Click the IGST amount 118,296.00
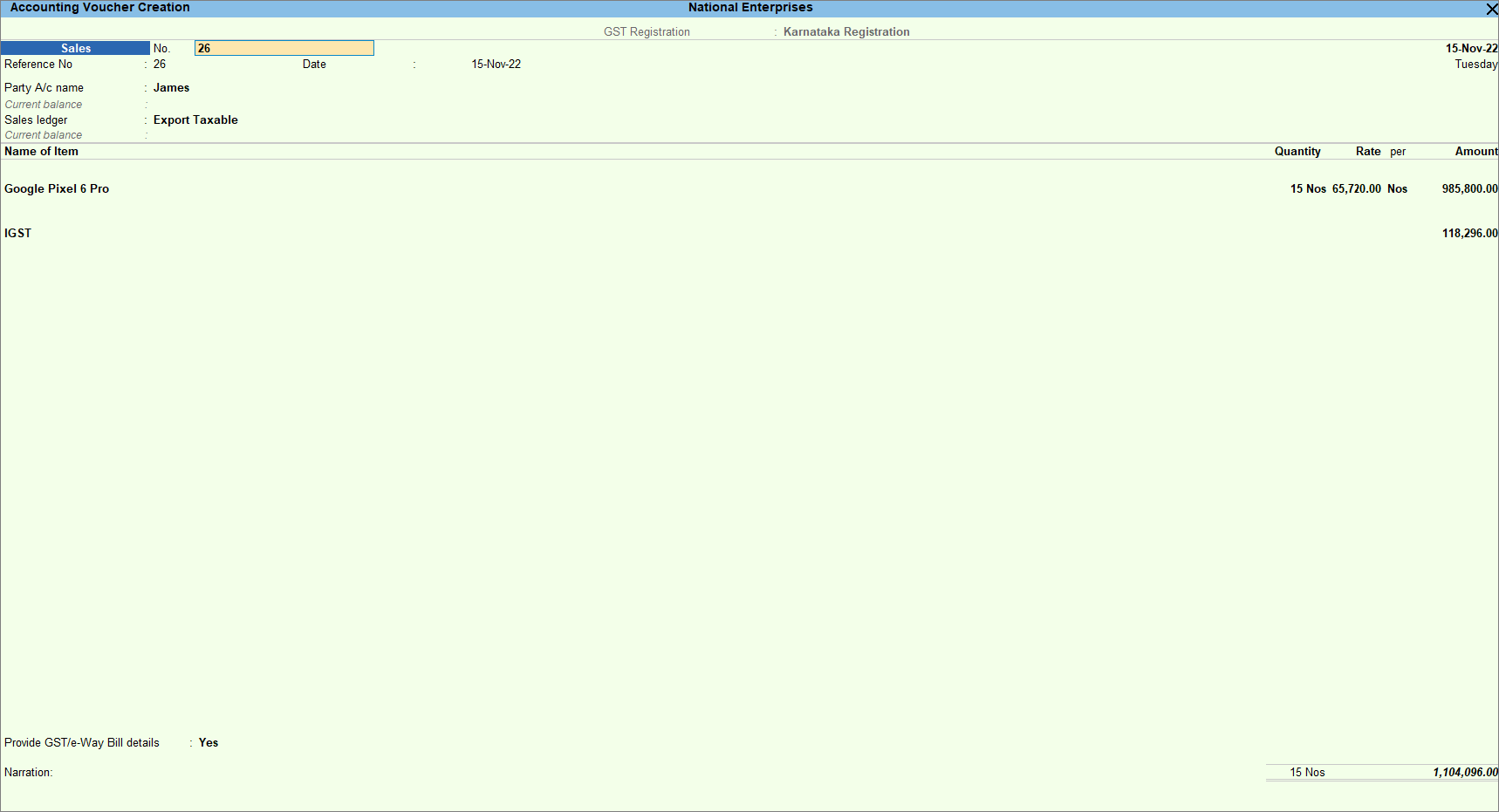The image size is (1499, 812). [x=1469, y=234]
